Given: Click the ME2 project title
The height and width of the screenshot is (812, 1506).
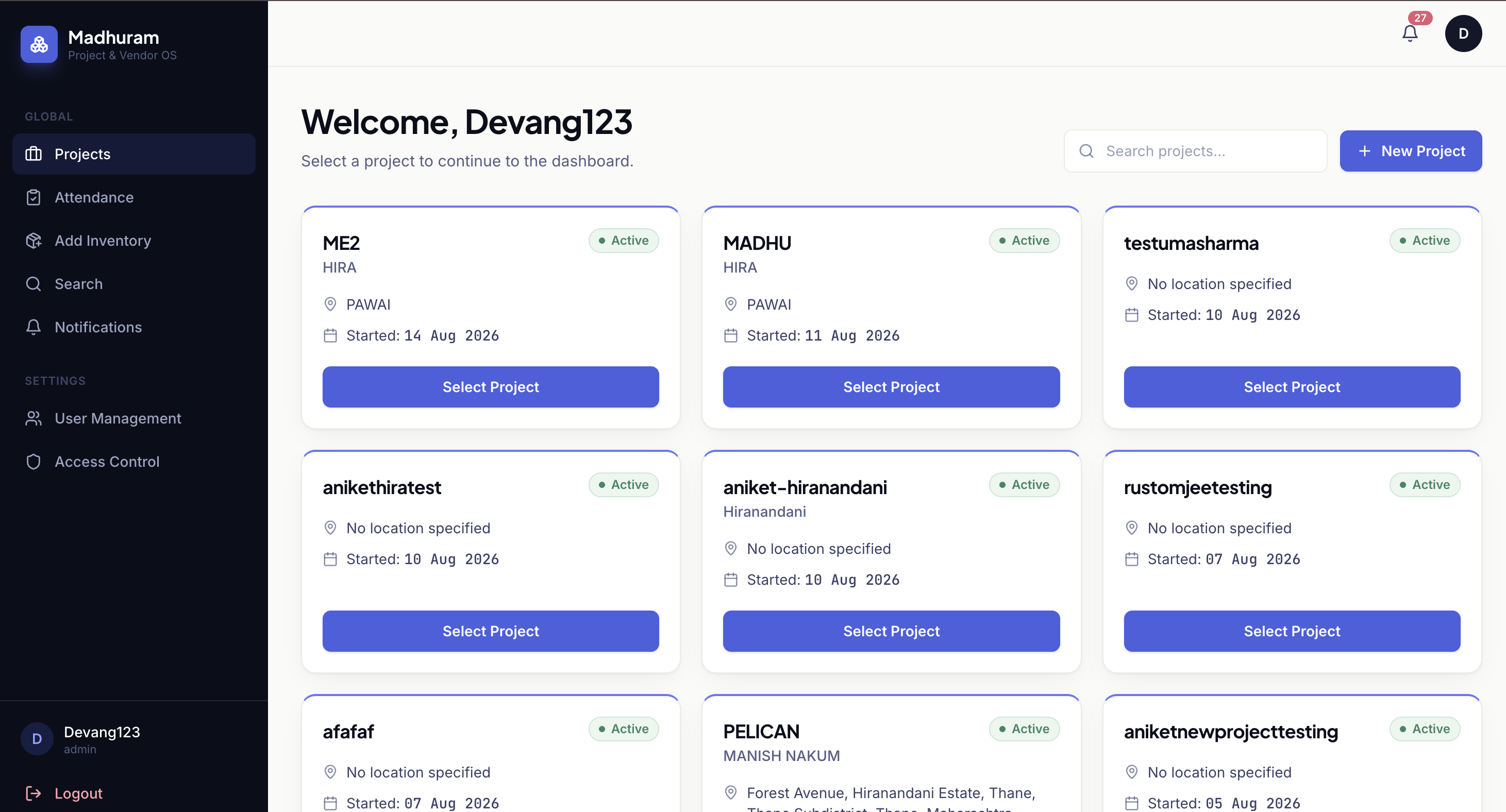Looking at the screenshot, I should tap(341, 243).
